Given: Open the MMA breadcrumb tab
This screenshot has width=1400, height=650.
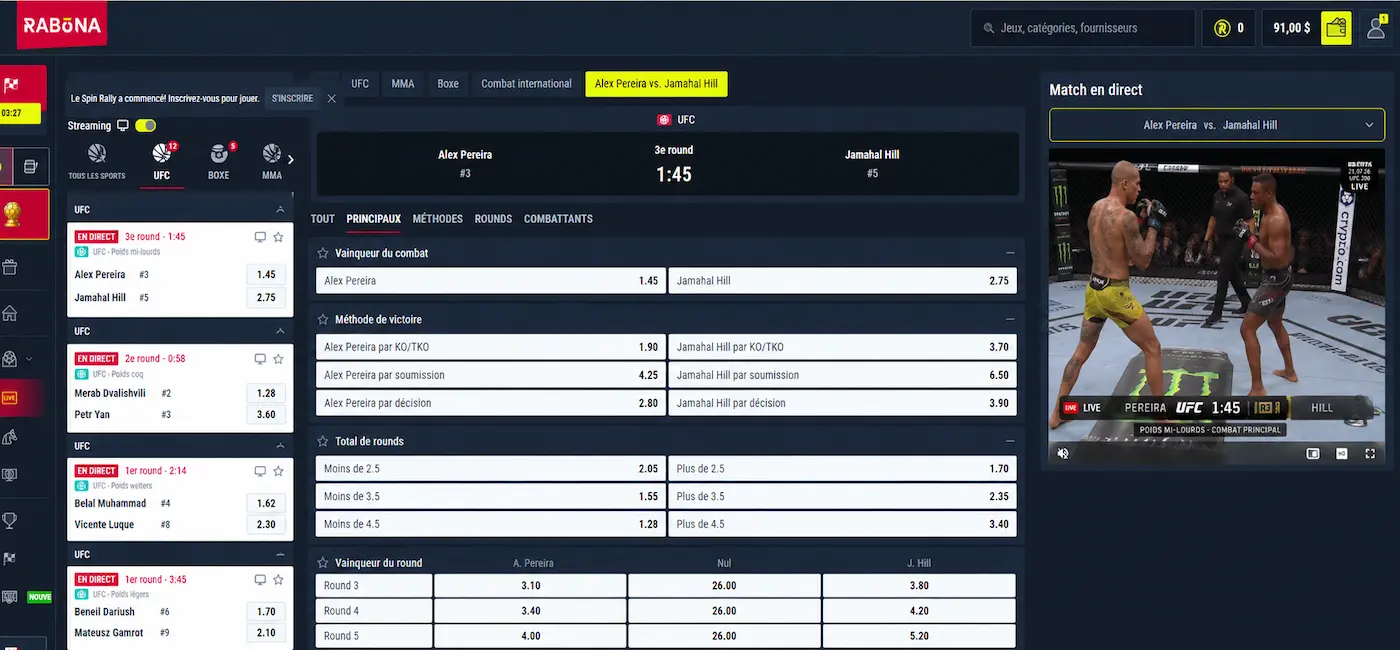Looking at the screenshot, I should pos(403,84).
